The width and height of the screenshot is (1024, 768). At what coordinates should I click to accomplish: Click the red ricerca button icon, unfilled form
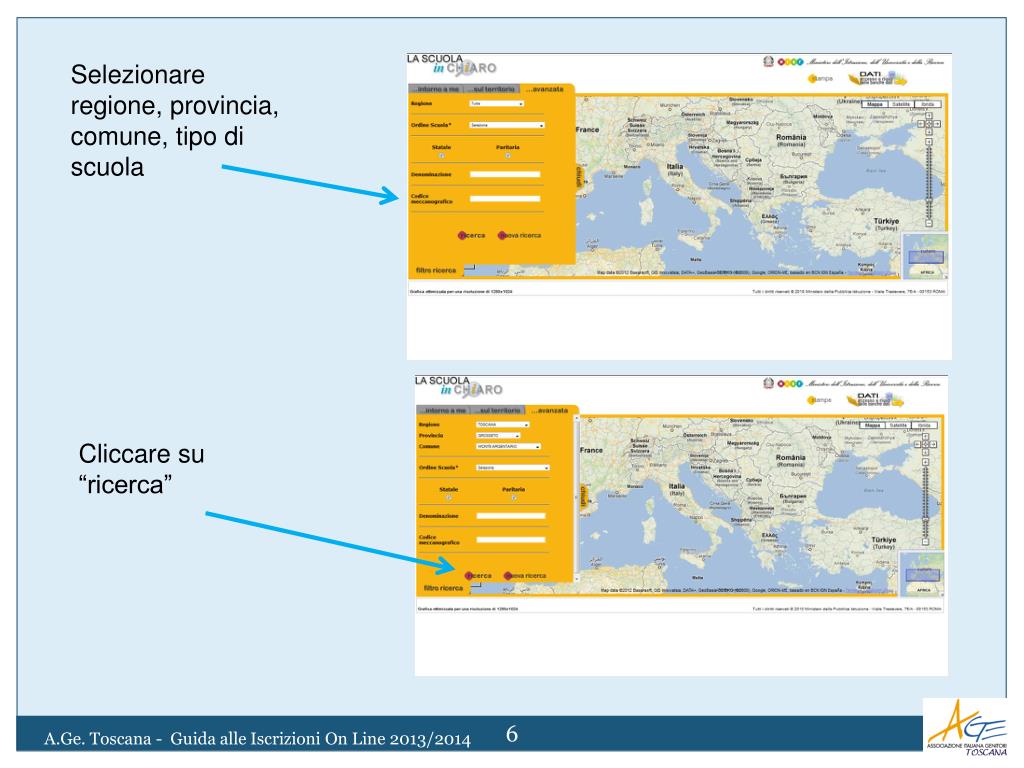[x=462, y=235]
